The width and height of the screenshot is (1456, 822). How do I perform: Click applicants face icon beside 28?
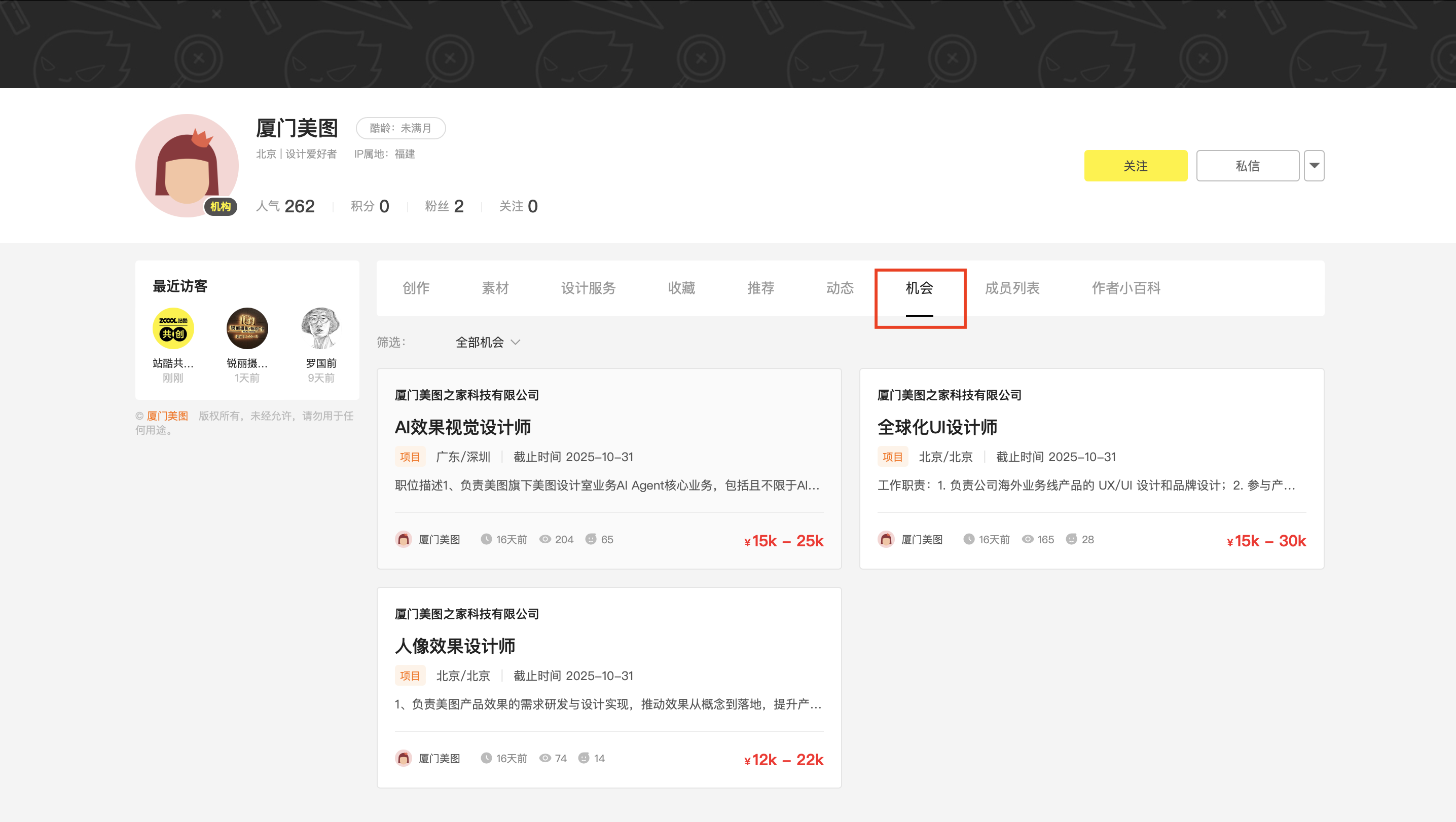(x=1071, y=539)
